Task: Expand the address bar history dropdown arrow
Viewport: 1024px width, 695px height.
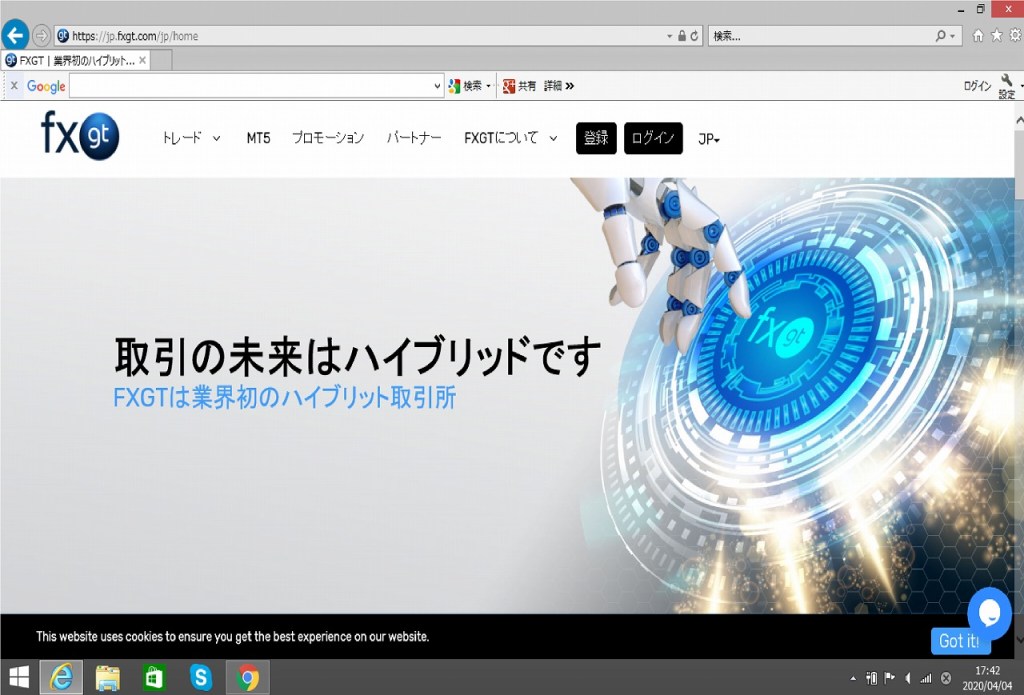Action: point(669,36)
